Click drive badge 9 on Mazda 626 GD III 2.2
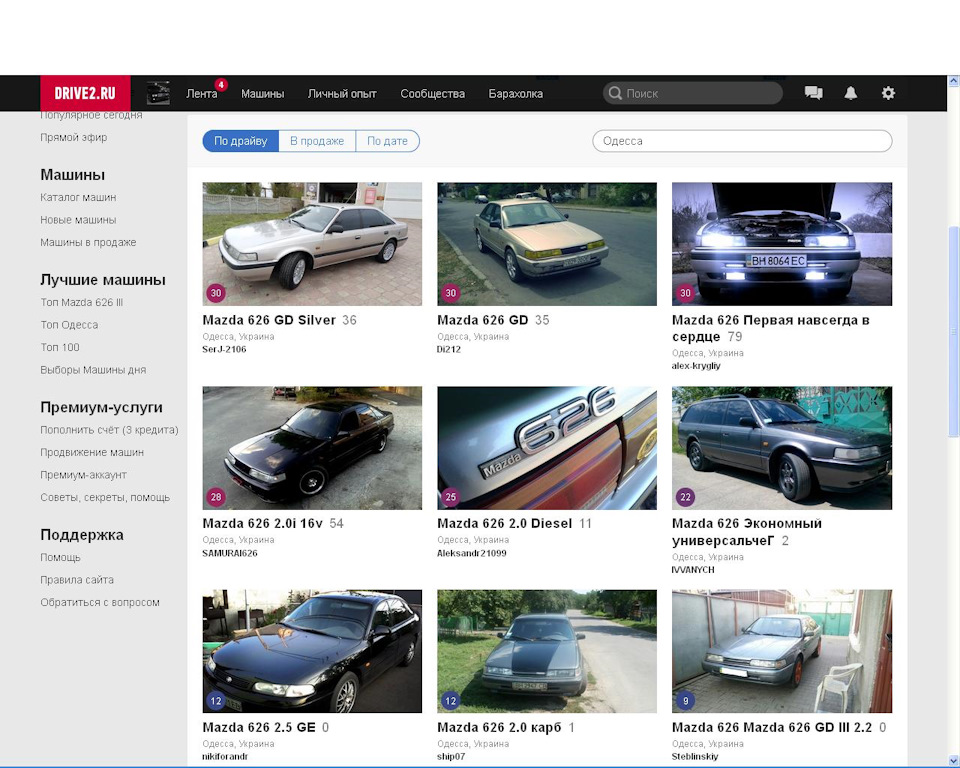The image size is (960, 768). coord(686,701)
